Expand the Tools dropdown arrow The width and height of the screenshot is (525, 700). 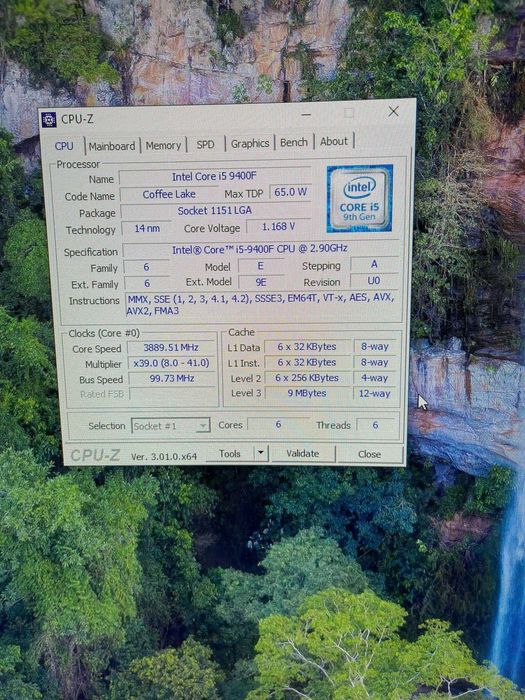261,454
